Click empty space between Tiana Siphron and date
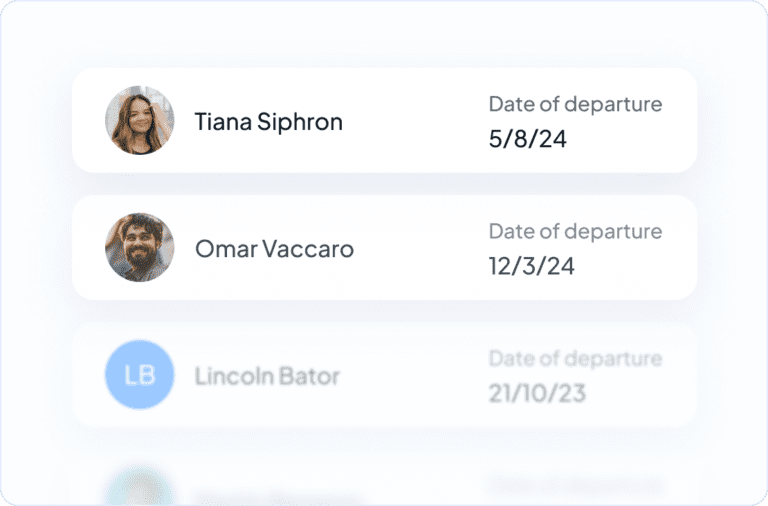 [x=415, y=120]
